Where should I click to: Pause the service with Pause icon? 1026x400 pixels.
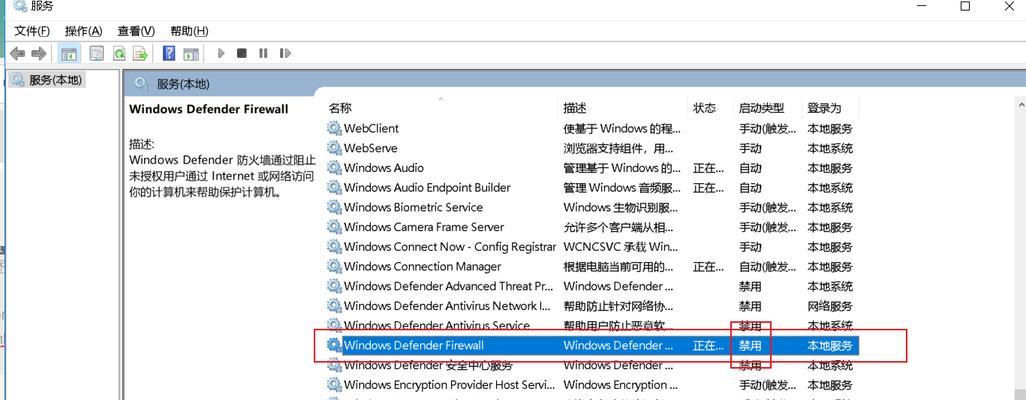click(x=263, y=54)
